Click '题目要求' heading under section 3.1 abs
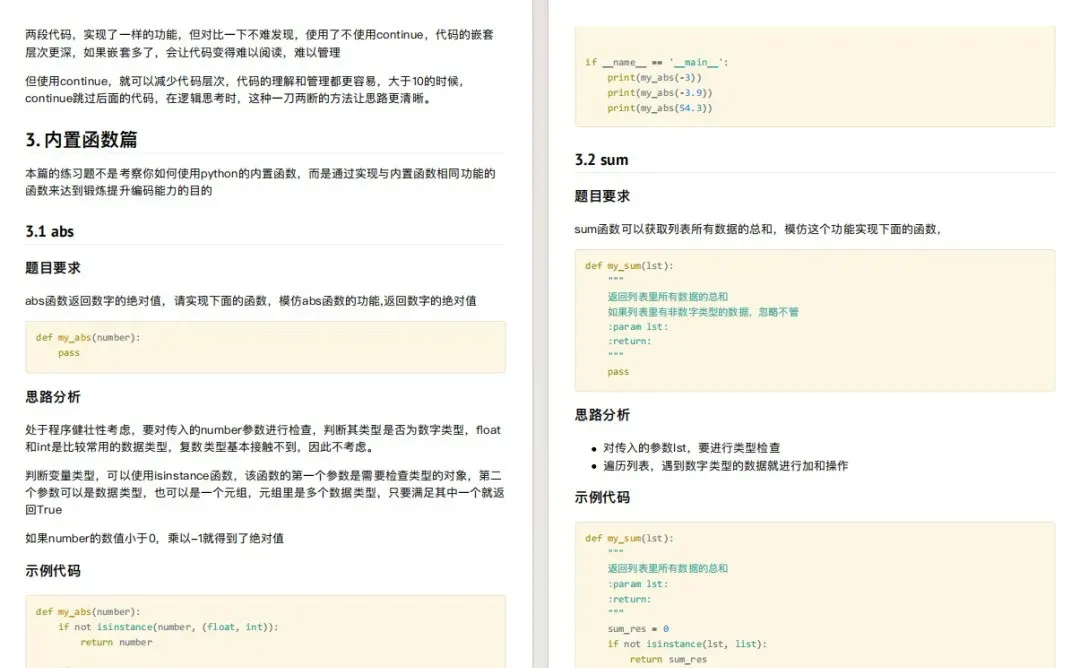Screen dimensions: 1080x668 coord(53,268)
